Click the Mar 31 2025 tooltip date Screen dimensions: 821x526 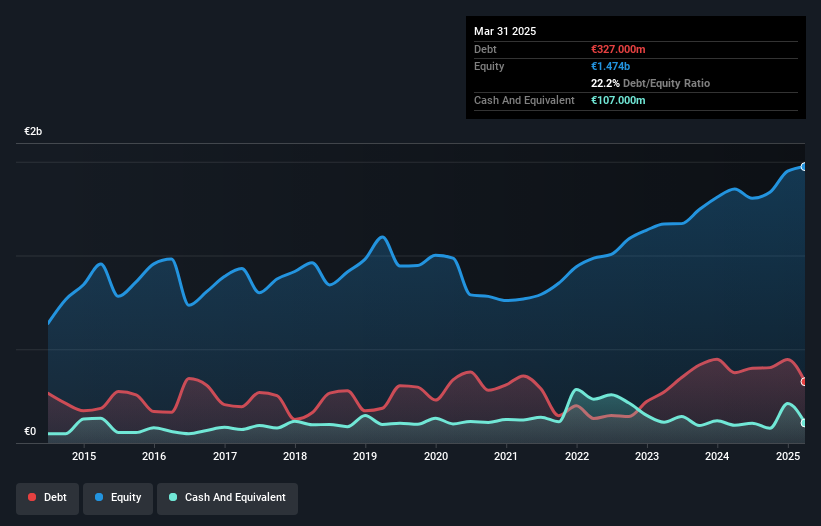(505, 31)
